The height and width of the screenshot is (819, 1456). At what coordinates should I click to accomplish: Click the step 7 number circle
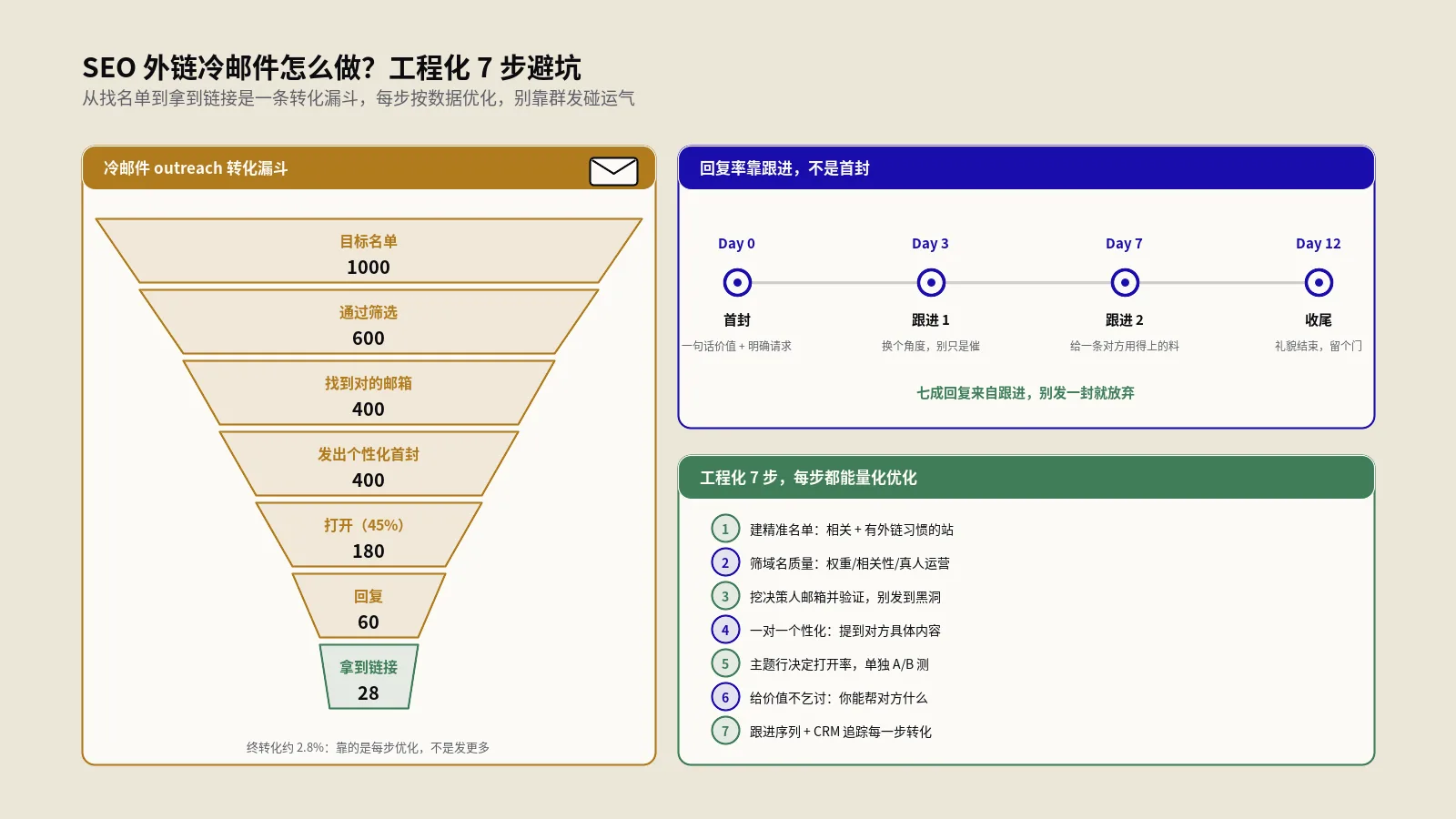pyautogui.click(x=725, y=731)
